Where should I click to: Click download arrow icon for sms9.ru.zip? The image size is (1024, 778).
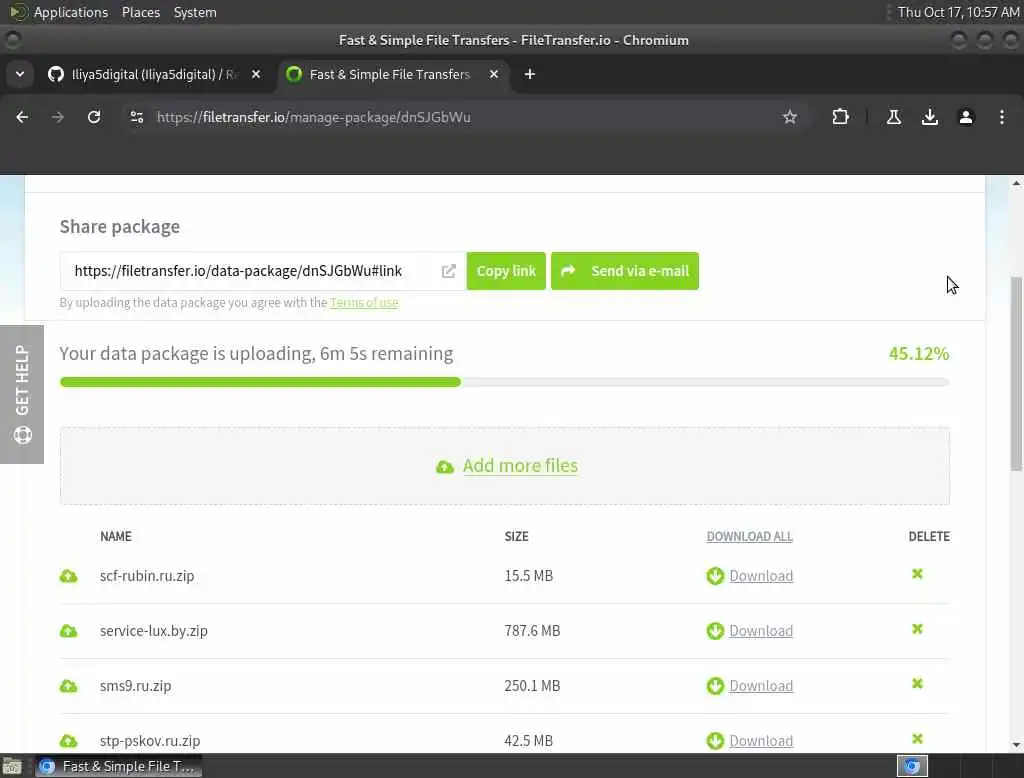pos(715,685)
